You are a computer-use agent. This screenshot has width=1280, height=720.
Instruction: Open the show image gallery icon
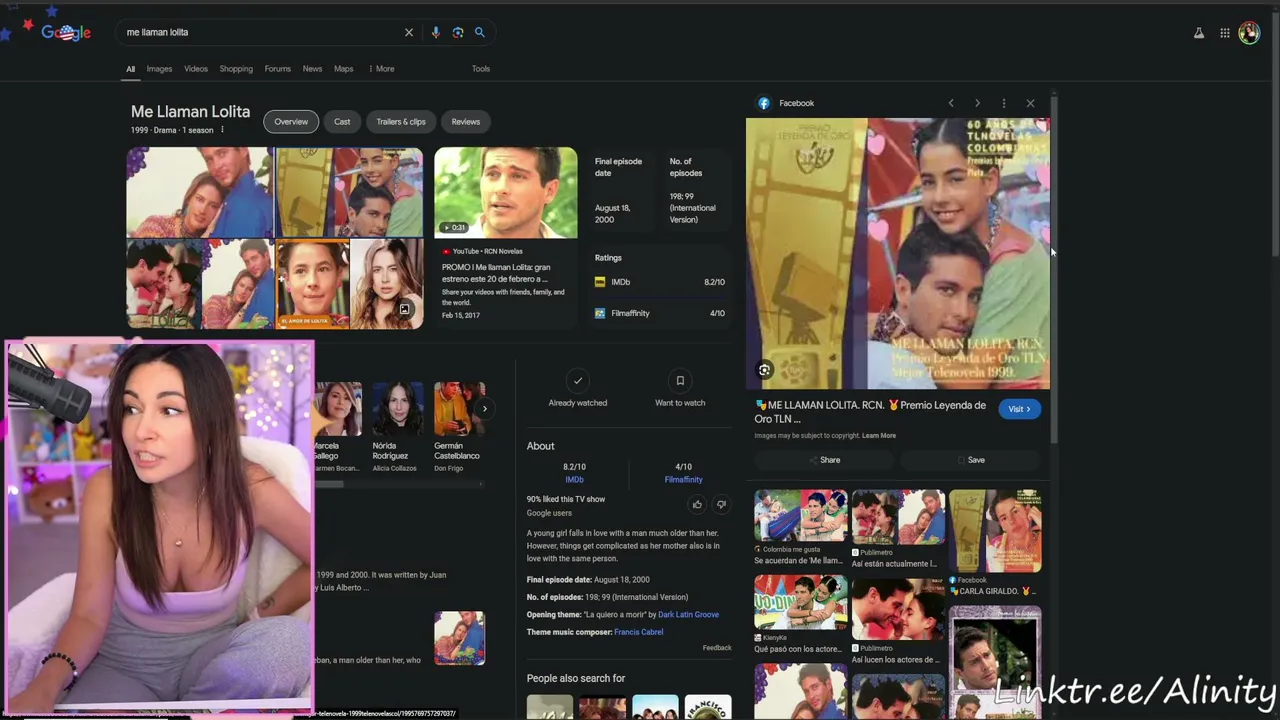click(404, 310)
